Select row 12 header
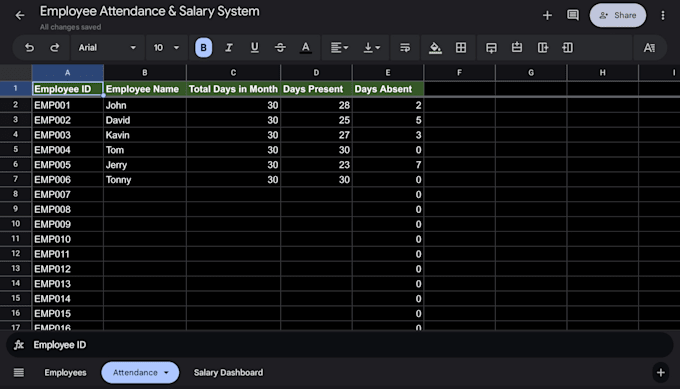The height and width of the screenshot is (389, 680). click(16, 254)
